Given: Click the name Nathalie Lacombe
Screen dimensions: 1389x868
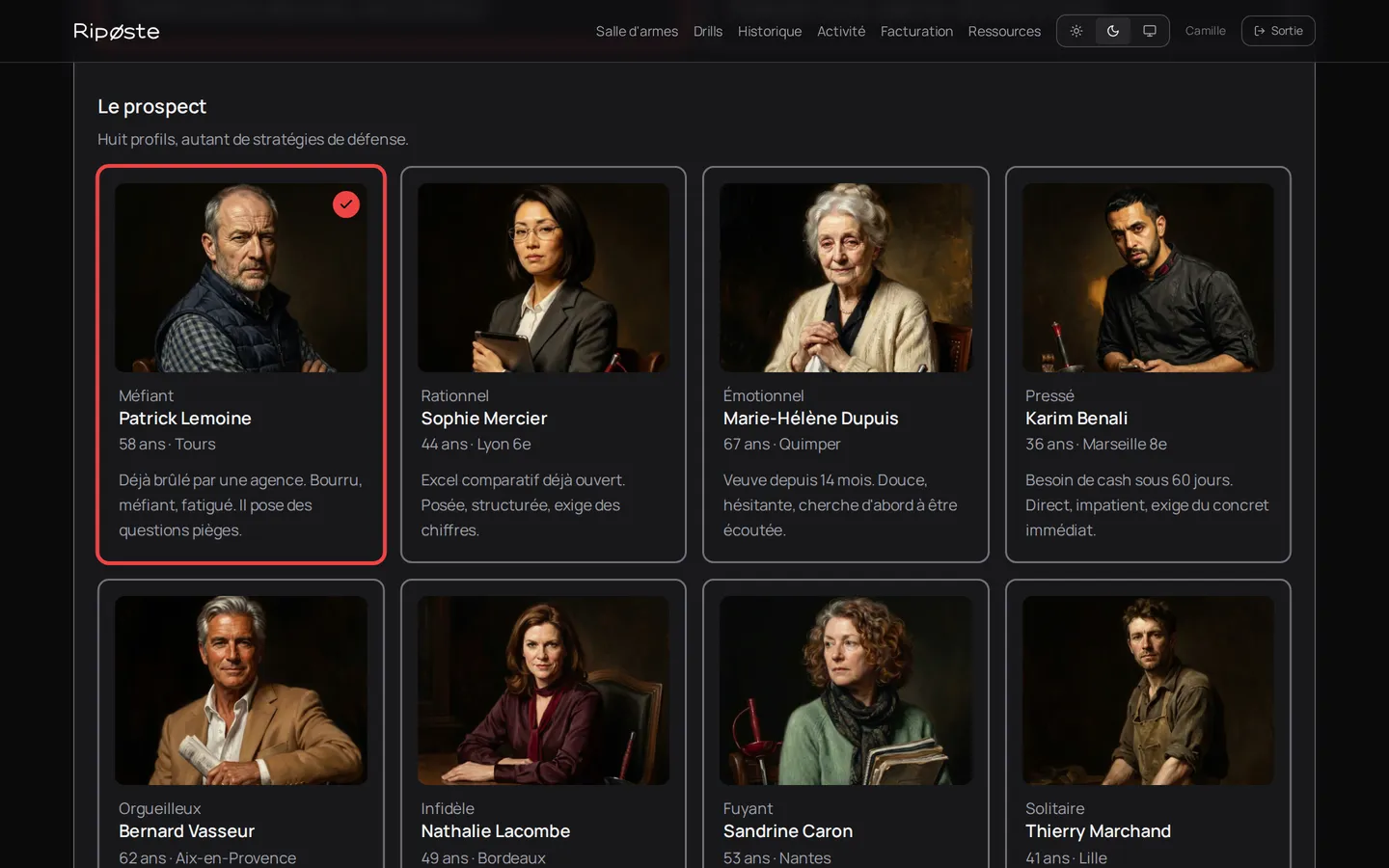Looking at the screenshot, I should pyautogui.click(x=496, y=831).
